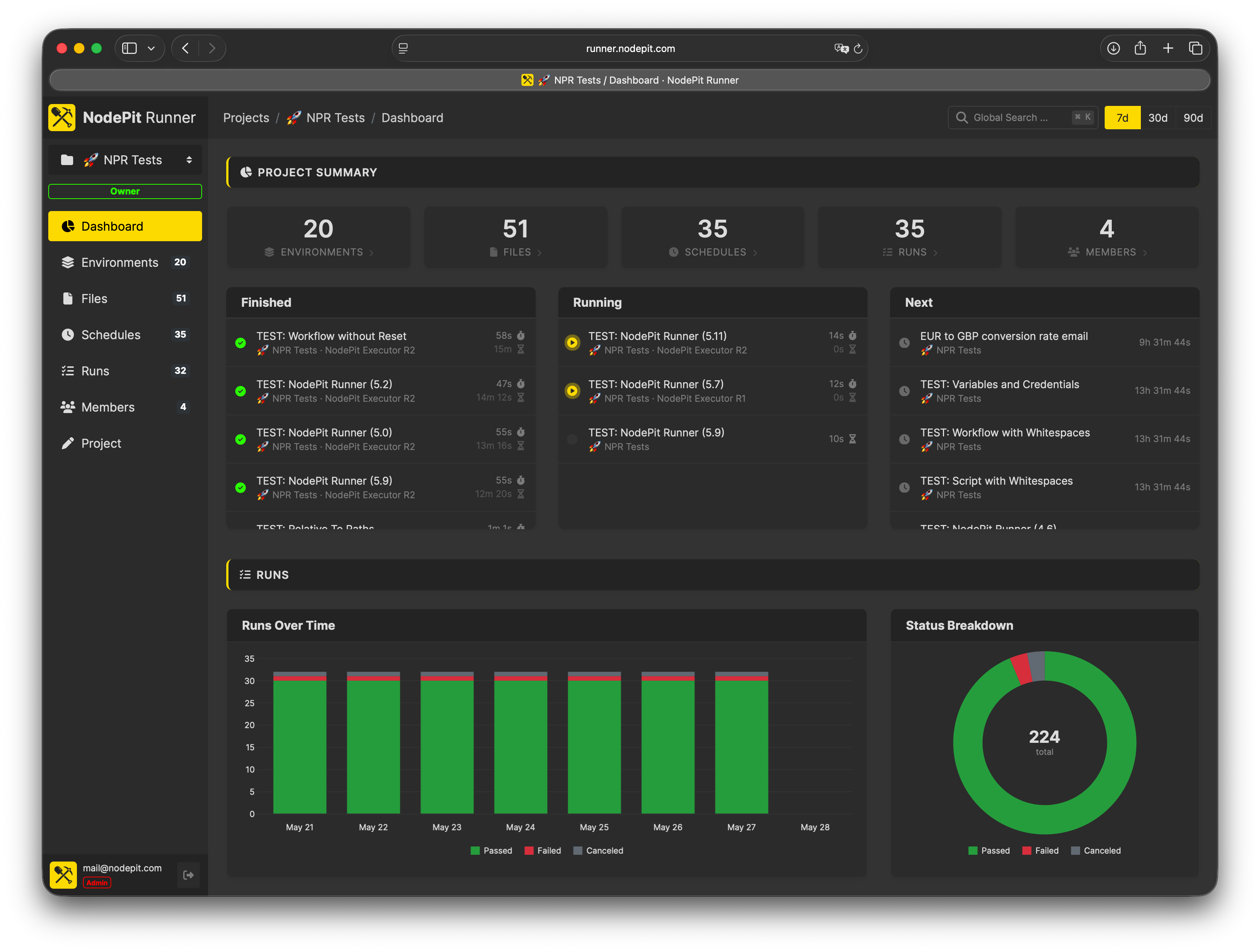
Task: Toggle Canceled in Status Breakdown legend
Action: point(1096,851)
